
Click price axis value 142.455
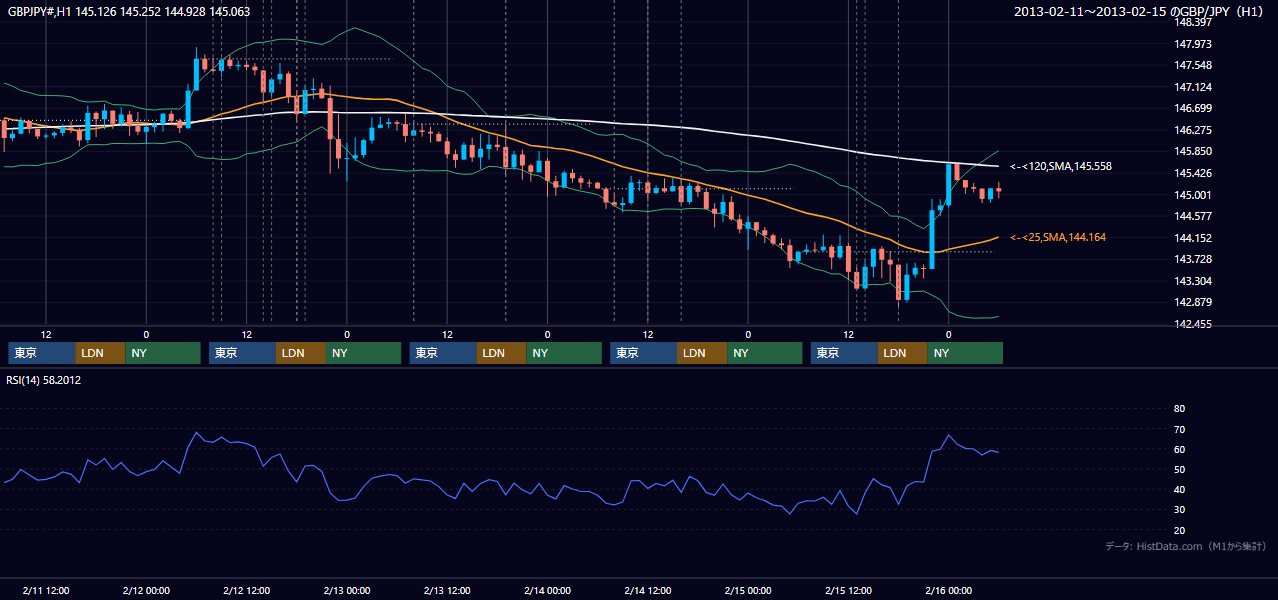click(1193, 324)
